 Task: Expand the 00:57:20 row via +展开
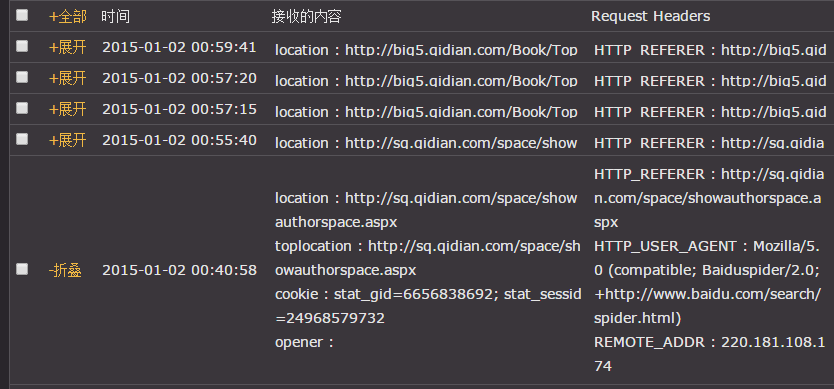(68, 78)
